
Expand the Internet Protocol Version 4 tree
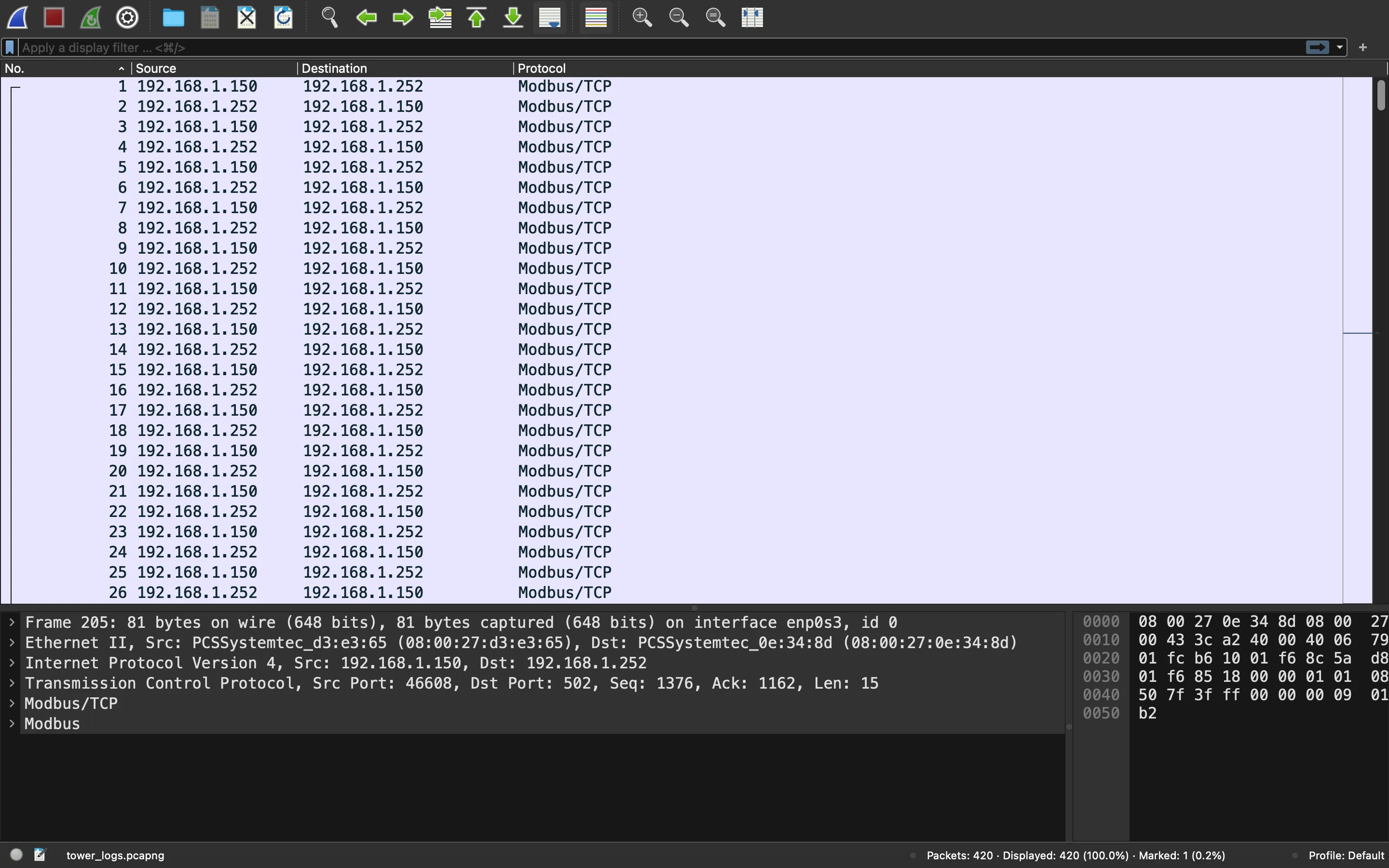pyautogui.click(x=12, y=663)
